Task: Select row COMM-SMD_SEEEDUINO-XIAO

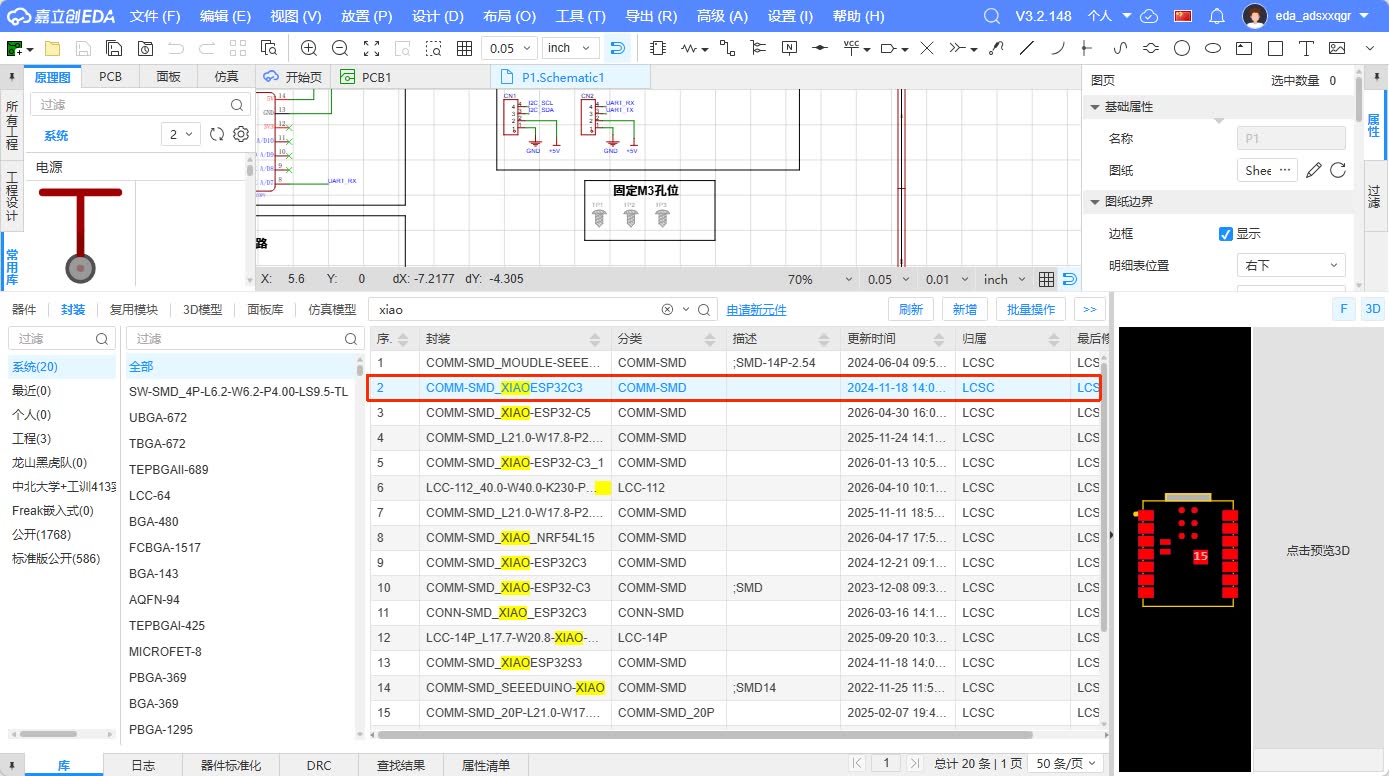Action: point(735,687)
